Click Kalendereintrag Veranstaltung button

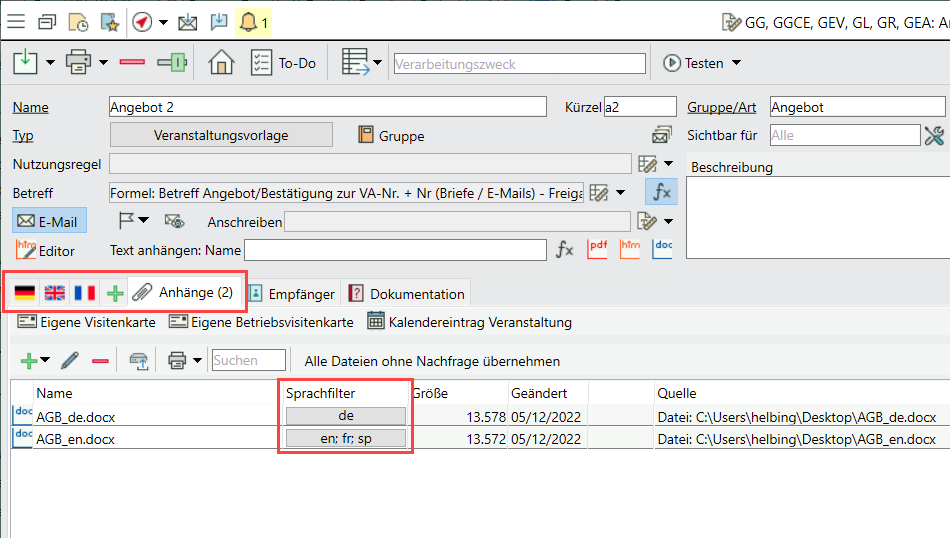[x=469, y=322]
